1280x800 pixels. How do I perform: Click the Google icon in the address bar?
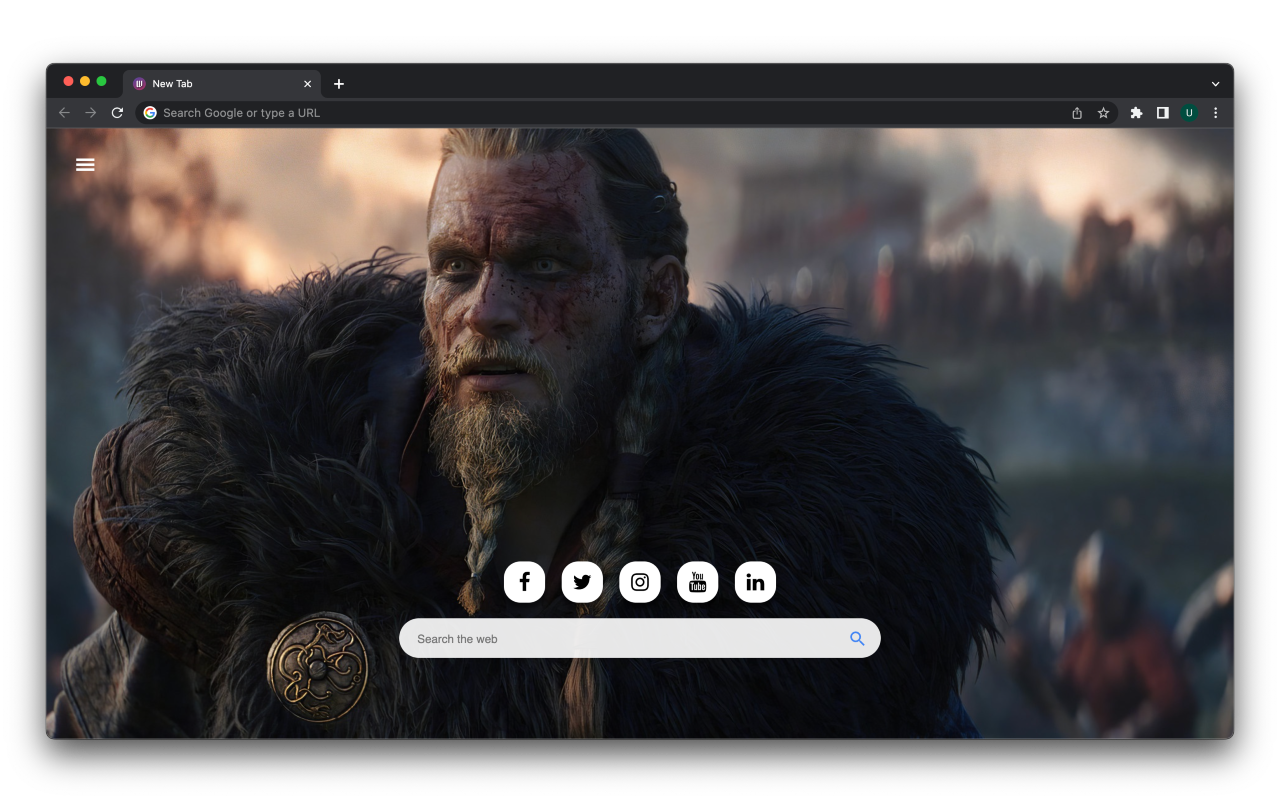pos(150,113)
